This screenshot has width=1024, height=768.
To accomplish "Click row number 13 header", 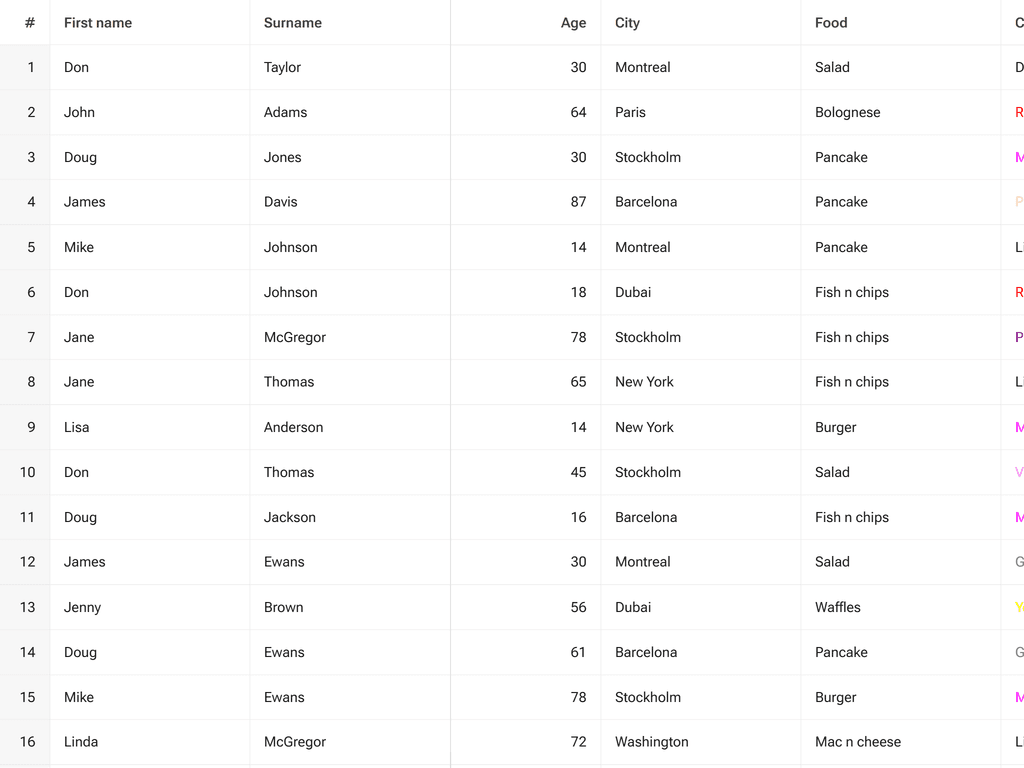I will (x=27, y=607).
